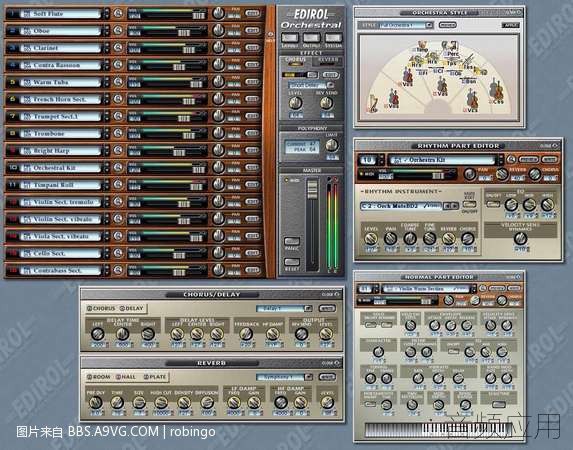Click volume slider handle on Oboe row
The image size is (573, 450).
tap(183, 33)
